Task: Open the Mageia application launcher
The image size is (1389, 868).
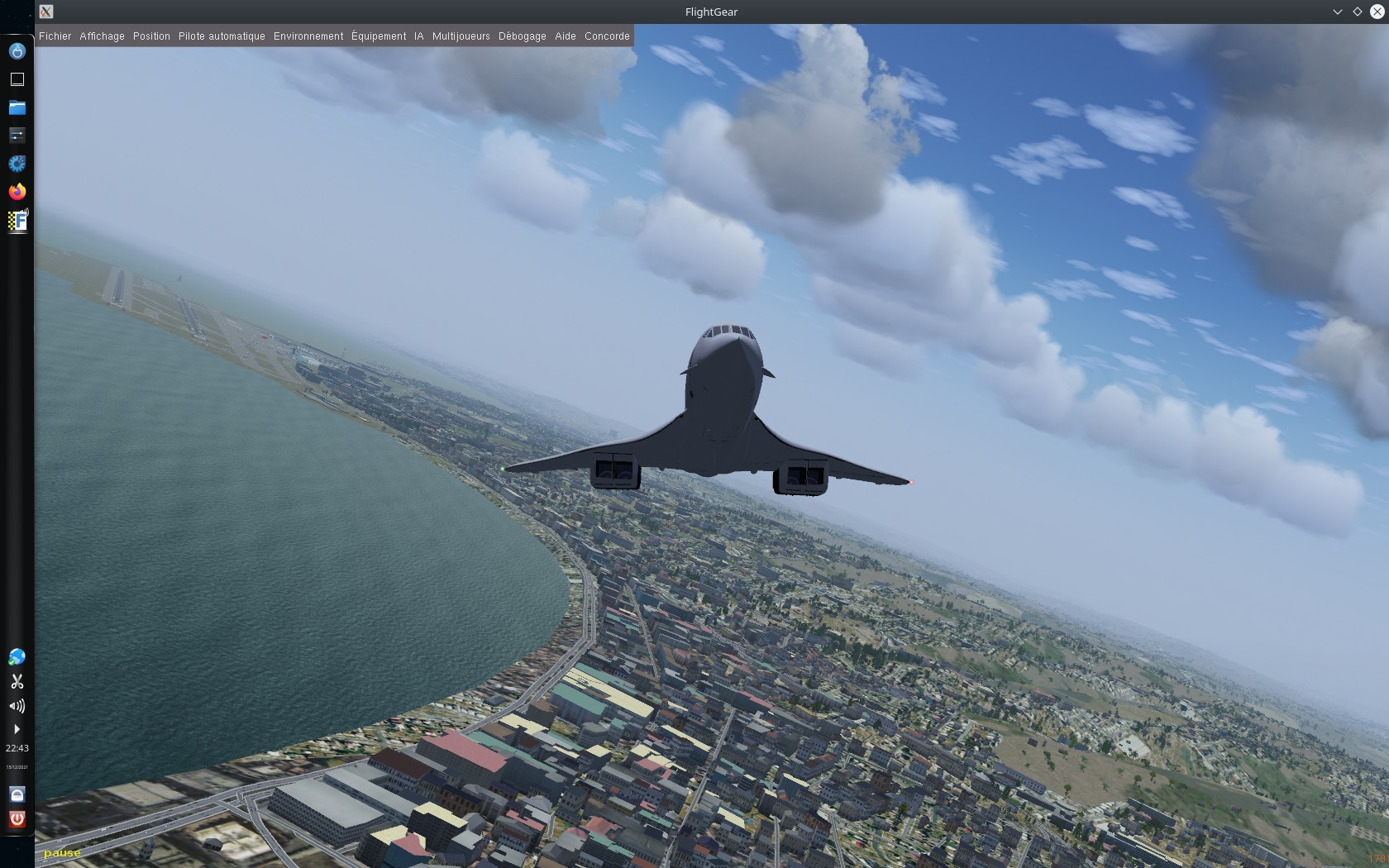Action: click(17, 51)
